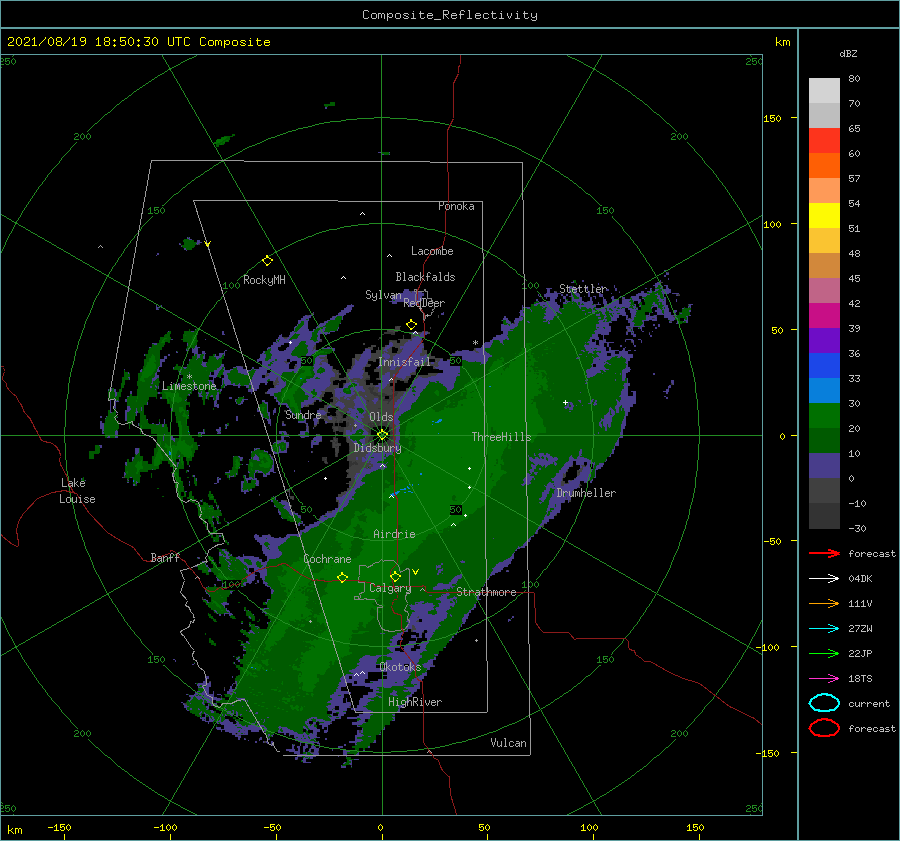Click the green 22JP arrow icon
The image size is (900, 841).
(x=824, y=653)
